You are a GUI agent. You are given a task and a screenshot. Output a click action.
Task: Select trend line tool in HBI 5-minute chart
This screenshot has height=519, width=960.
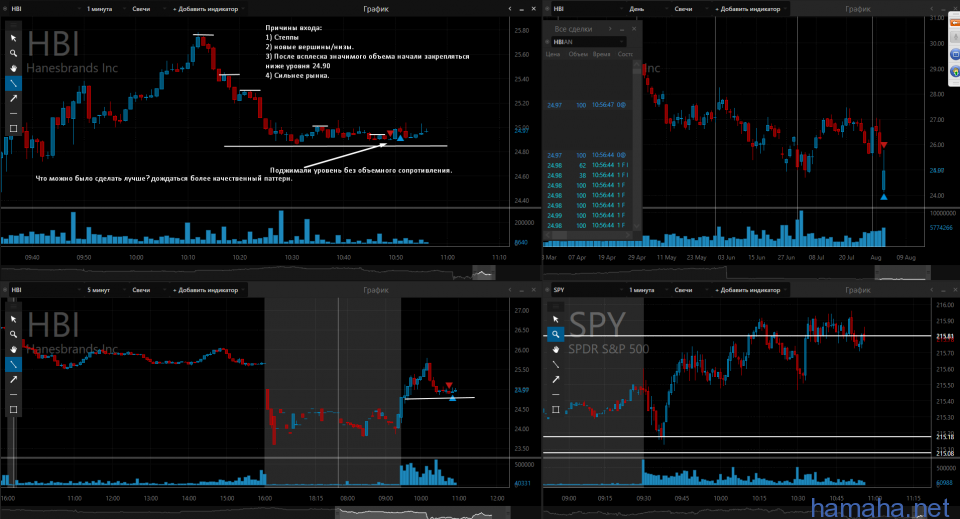(x=13, y=364)
